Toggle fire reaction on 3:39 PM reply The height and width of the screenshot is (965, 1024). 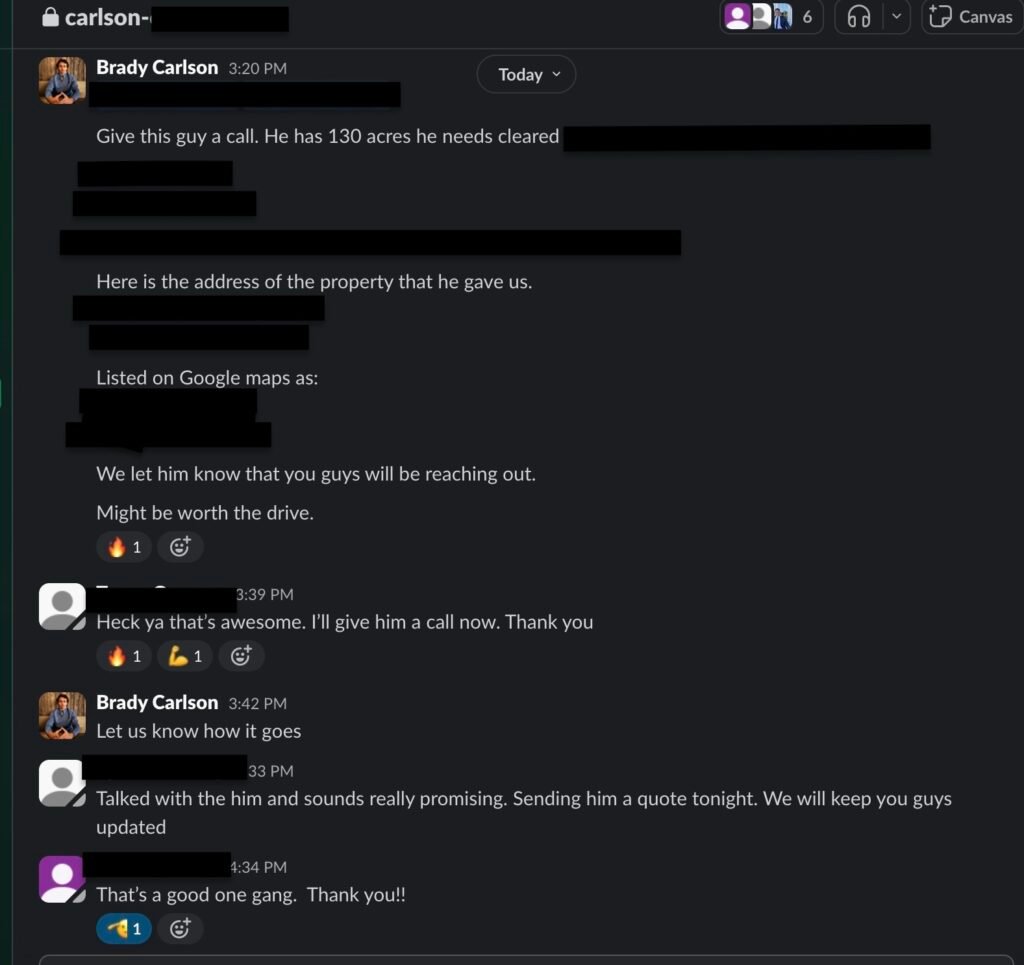(124, 656)
